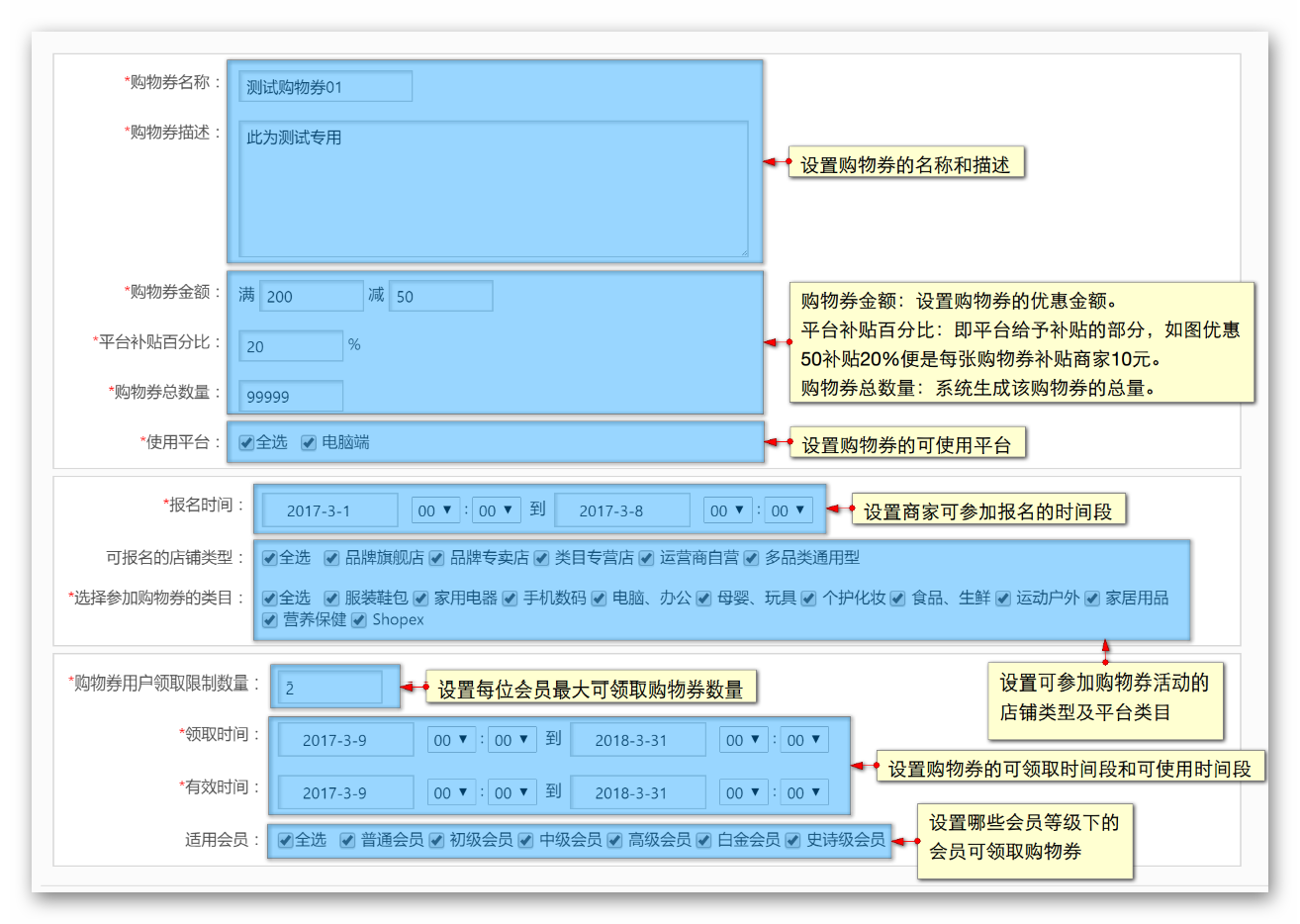Toggle the 营养保健 category checkbox

tap(269, 620)
